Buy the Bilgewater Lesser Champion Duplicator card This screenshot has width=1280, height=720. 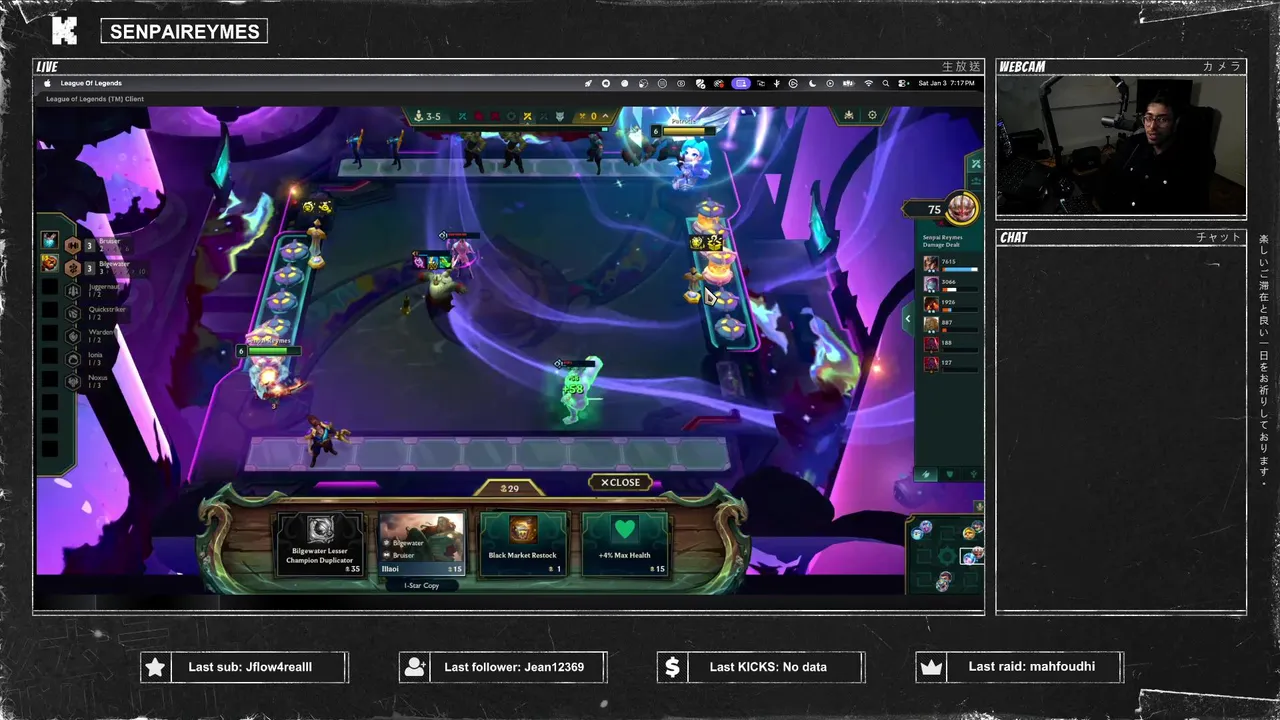320,544
